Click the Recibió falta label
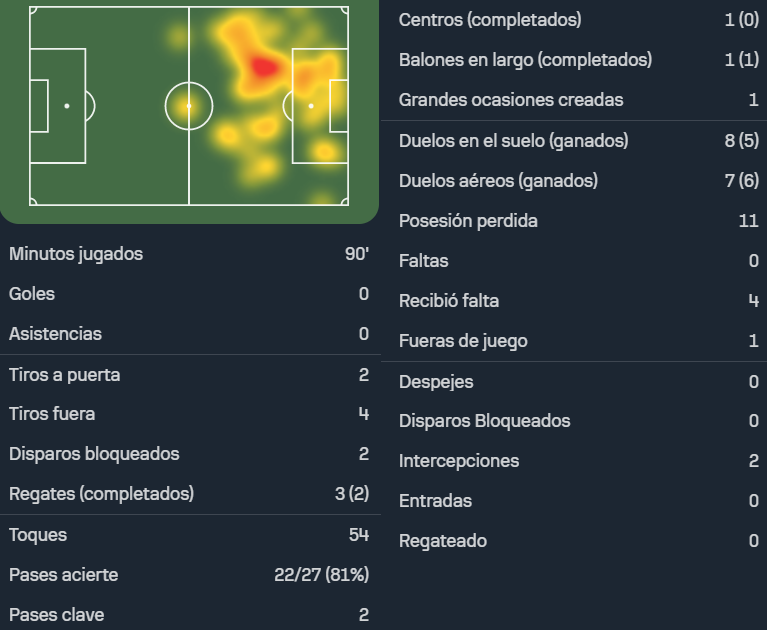The image size is (767, 630). pos(449,301)
